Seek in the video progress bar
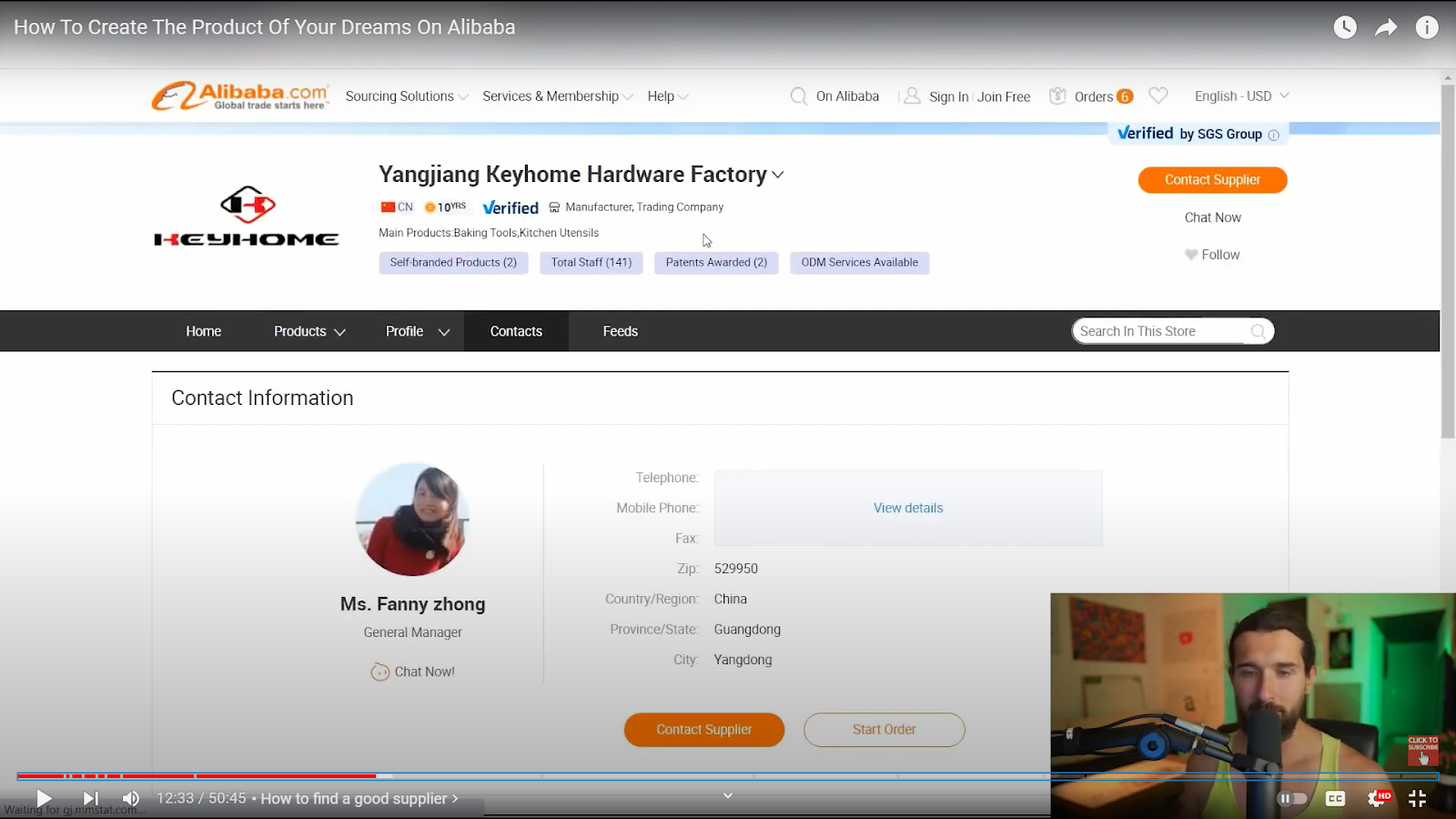 click(x=728, y=776)
